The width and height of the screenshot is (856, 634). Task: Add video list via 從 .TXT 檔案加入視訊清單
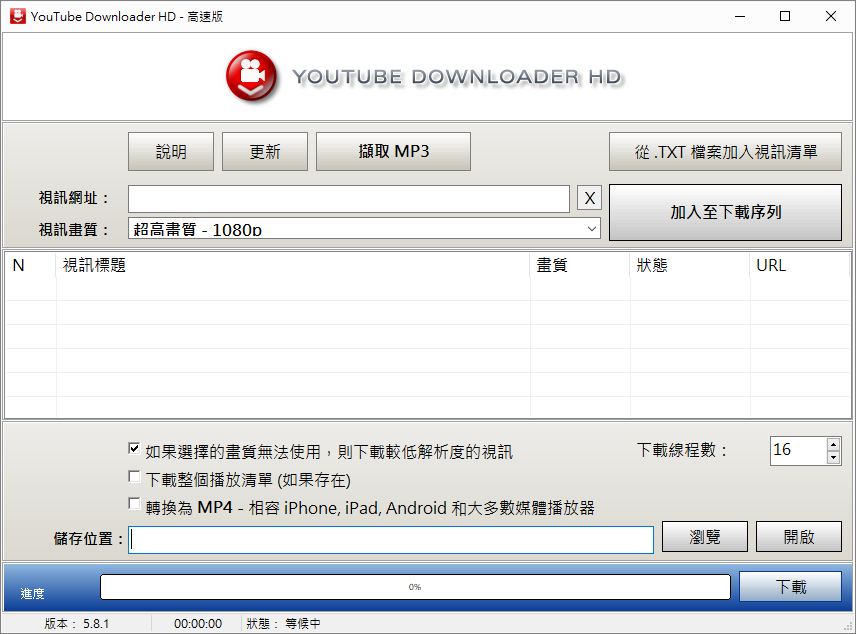[725, 151]
